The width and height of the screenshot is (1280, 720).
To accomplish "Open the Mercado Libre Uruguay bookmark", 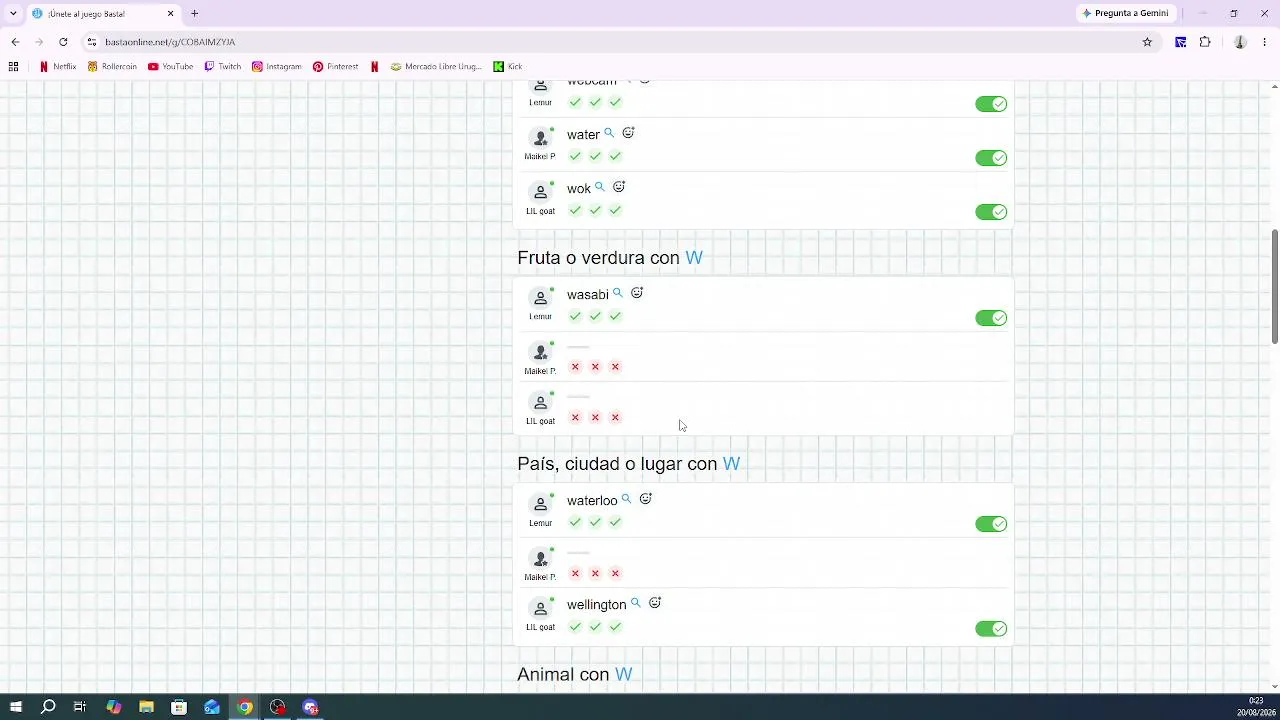I will coord(436,67).
